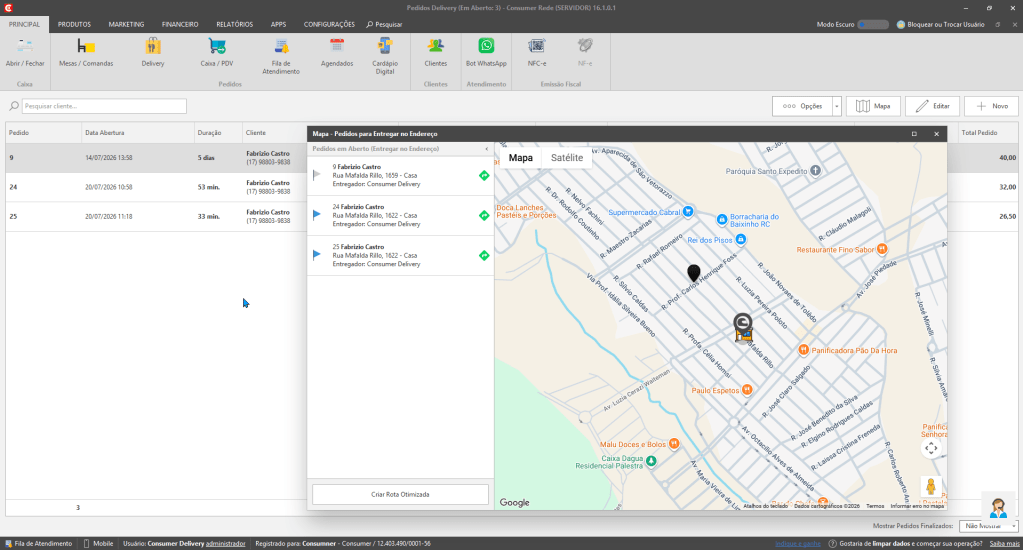Screen dimensions: 1023x550
Task: Sort by Total Pedido column header
Action: 988,132
